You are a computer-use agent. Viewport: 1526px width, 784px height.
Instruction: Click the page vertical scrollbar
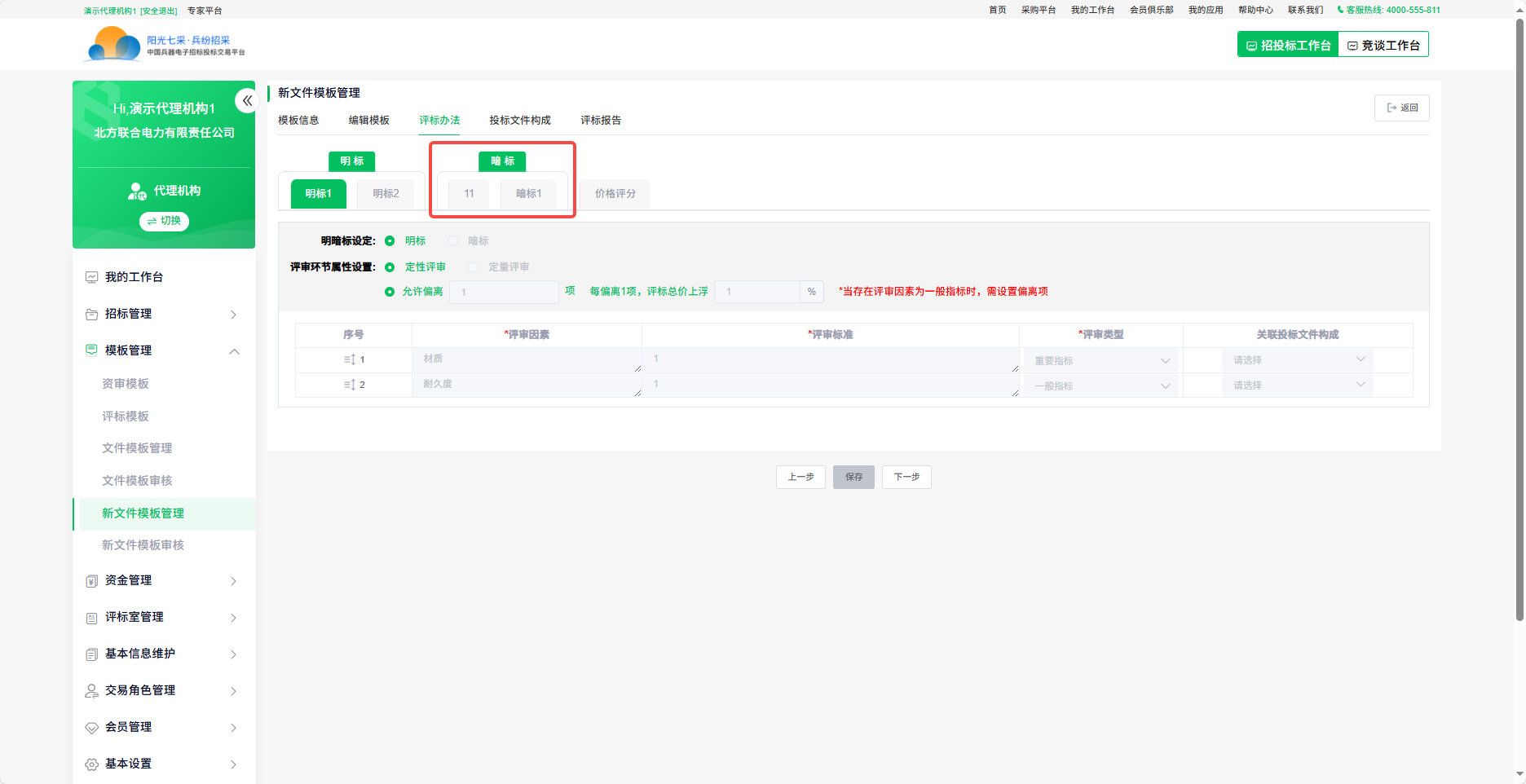(x=1519, y=326)
